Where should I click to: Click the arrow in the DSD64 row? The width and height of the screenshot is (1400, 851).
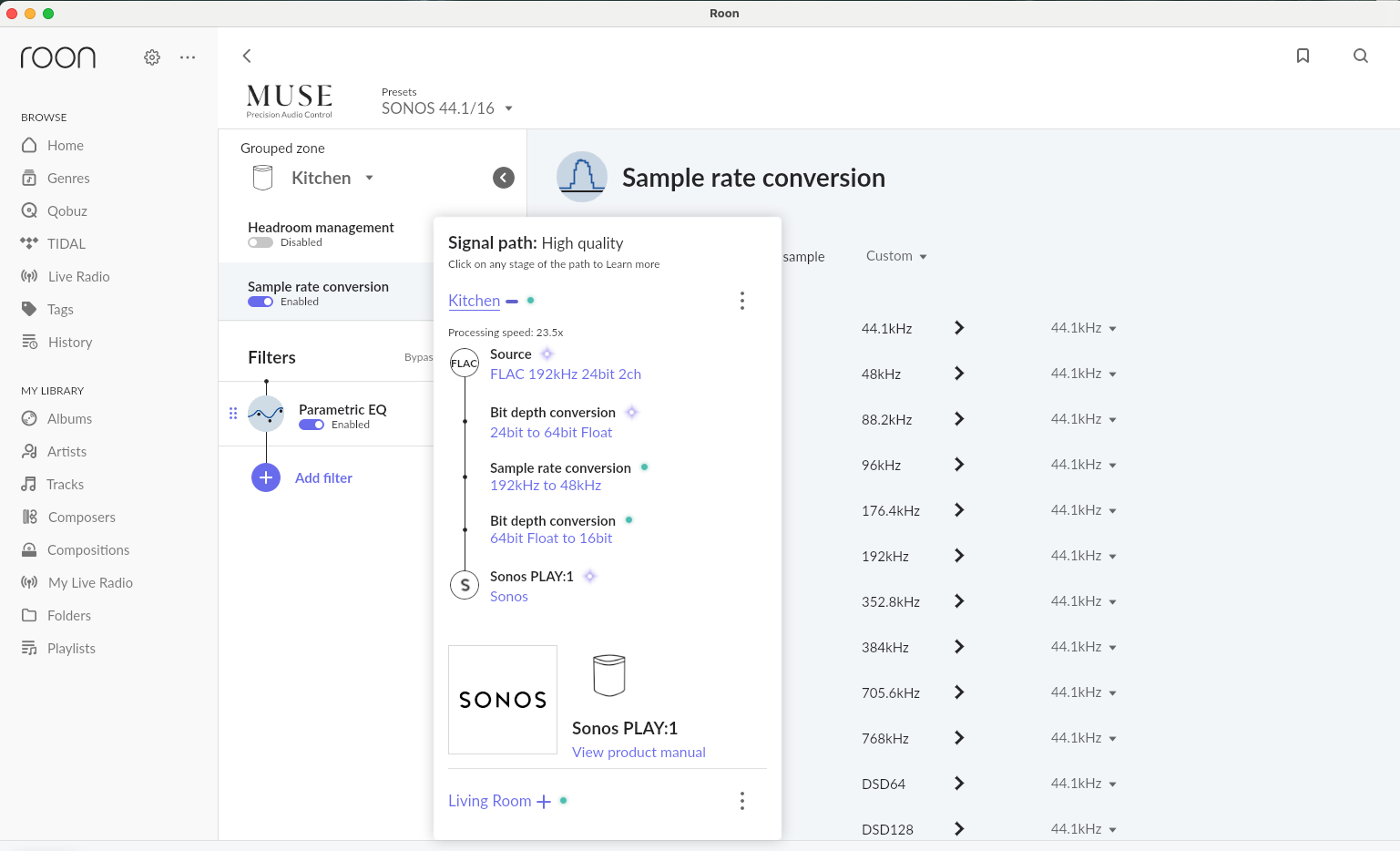point(959,784)
